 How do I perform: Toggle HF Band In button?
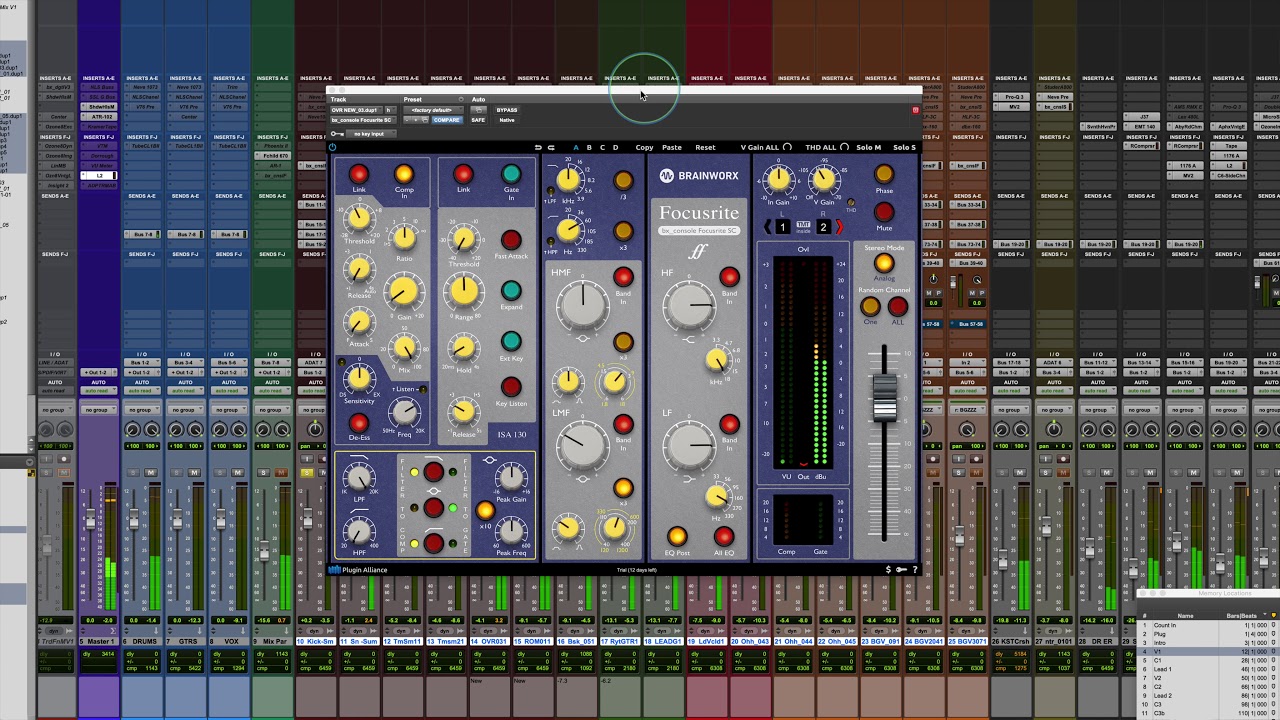point(729,277)
